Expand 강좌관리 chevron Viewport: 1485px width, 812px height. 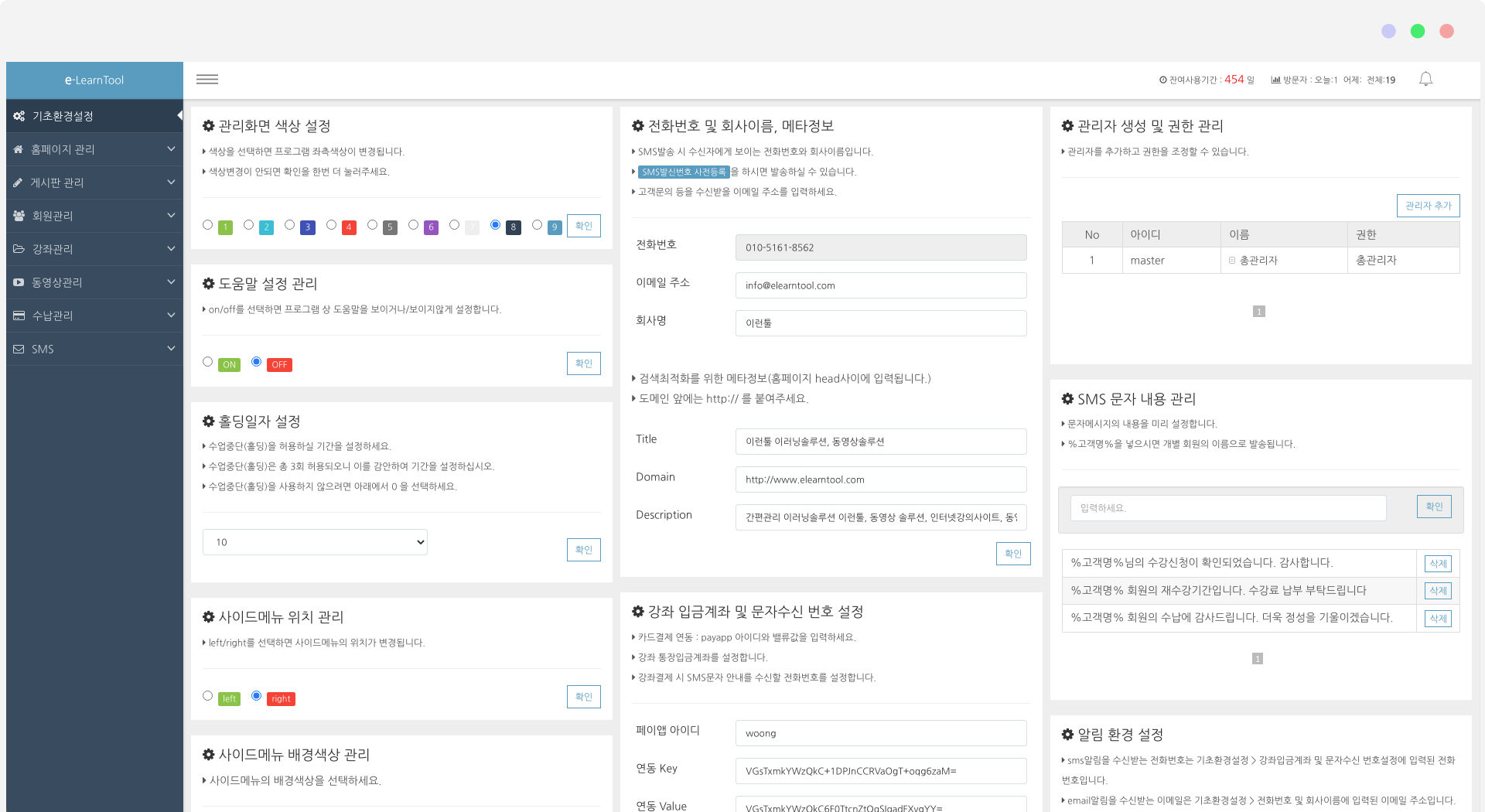click(171, 249)
